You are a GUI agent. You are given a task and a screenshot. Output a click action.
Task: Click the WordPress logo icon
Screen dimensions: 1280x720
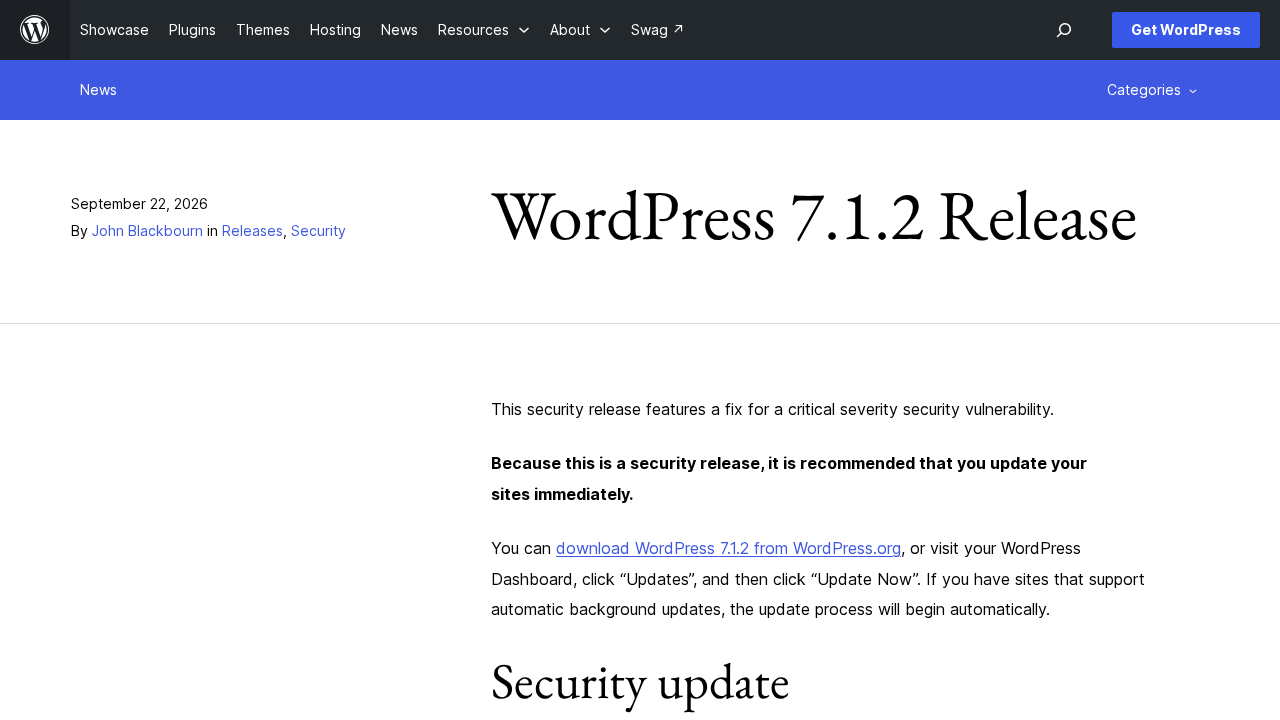[35, 30]
